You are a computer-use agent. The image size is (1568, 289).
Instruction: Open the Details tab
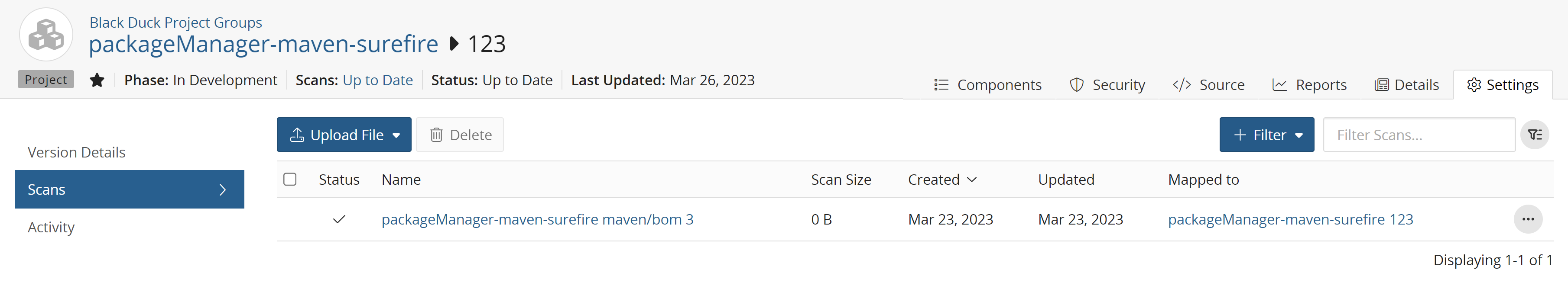click(x=1407, y=85)
